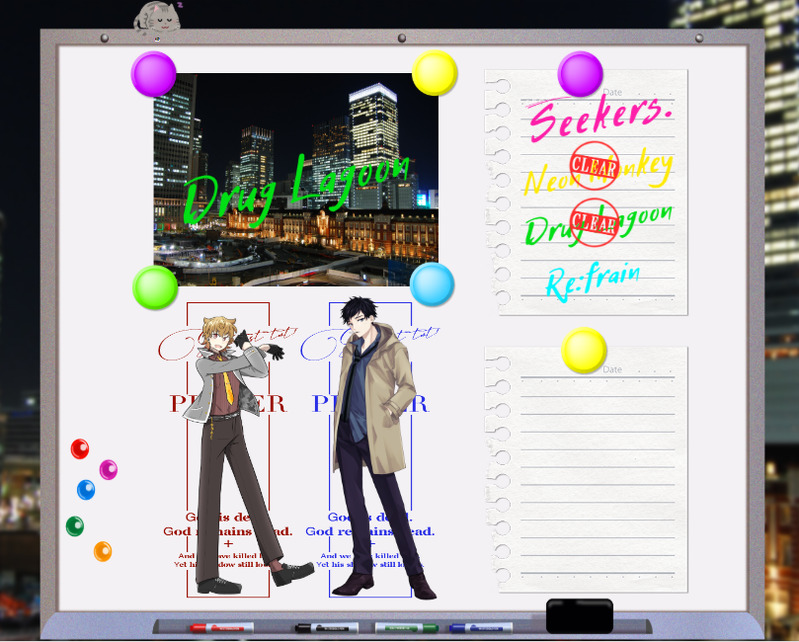Pick the light blue magnet on the photo

432,284
